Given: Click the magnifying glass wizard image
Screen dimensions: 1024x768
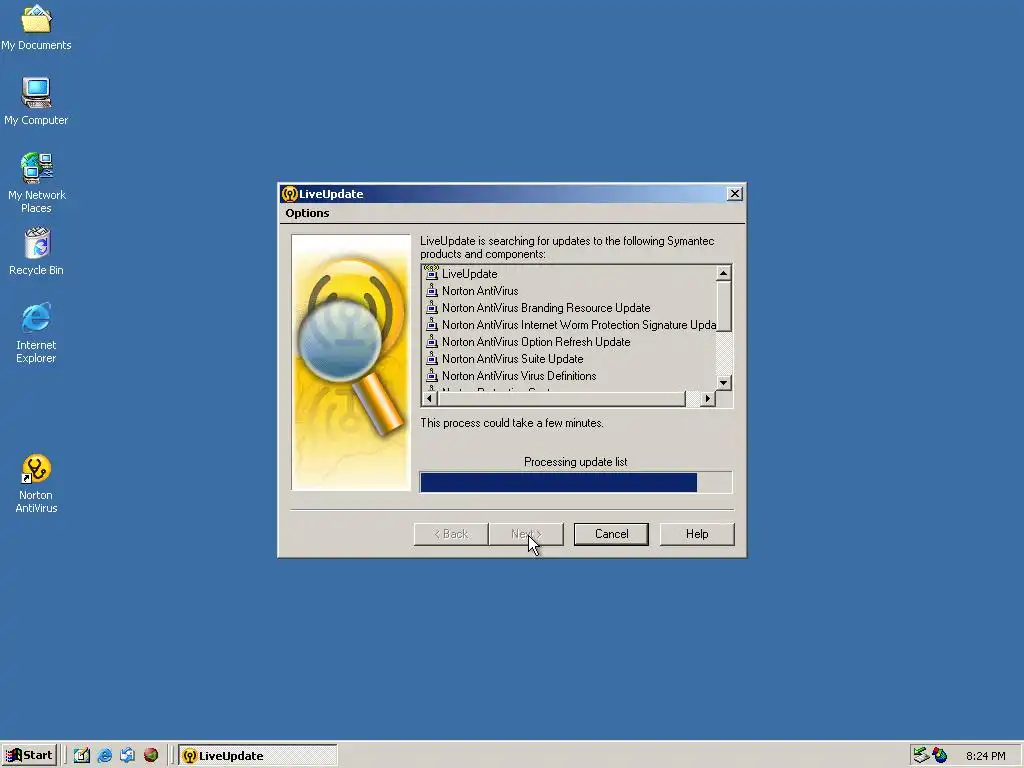Looking at the screenshot, I should pyautogui.click(x=351, y=362).
